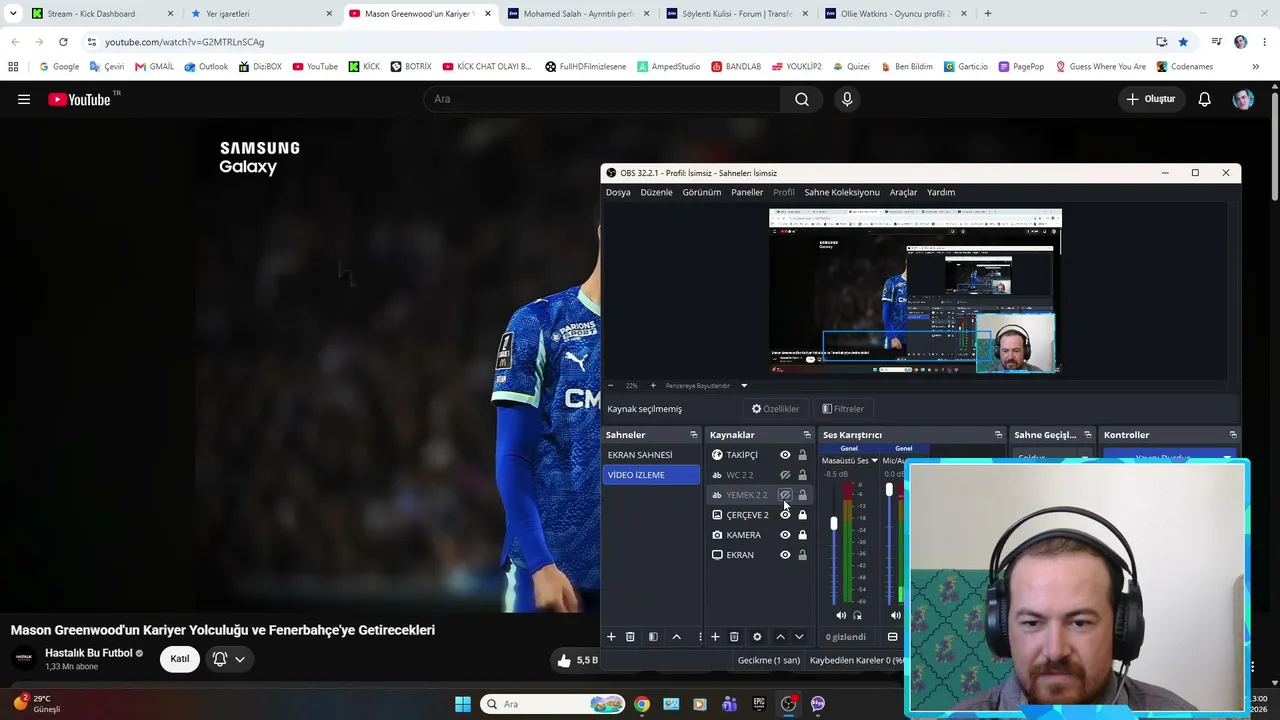Image resolution: width=1280 pixels, height=720 pixels.
Task: Toggle lock on EKRAN source
Action: click(802, 555)
